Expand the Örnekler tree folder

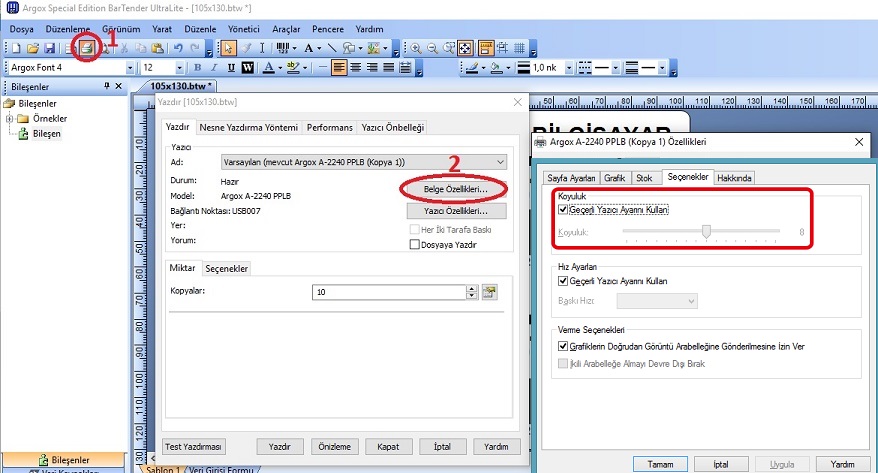click(10, 119)
